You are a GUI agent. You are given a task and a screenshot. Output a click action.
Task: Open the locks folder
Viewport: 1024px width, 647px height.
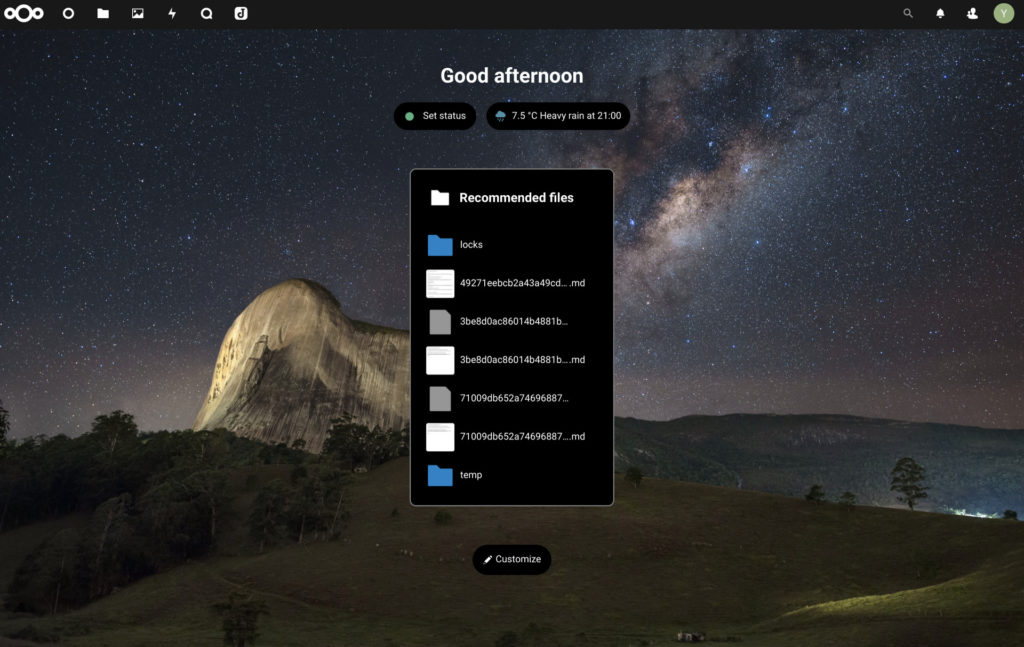pyautogui.click(x=511, y=245)
